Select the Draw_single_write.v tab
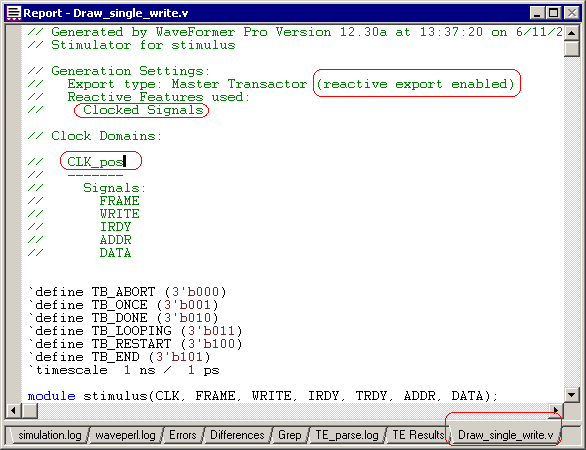586x450 pixels. pyautogui.click(x=505, y=435)
